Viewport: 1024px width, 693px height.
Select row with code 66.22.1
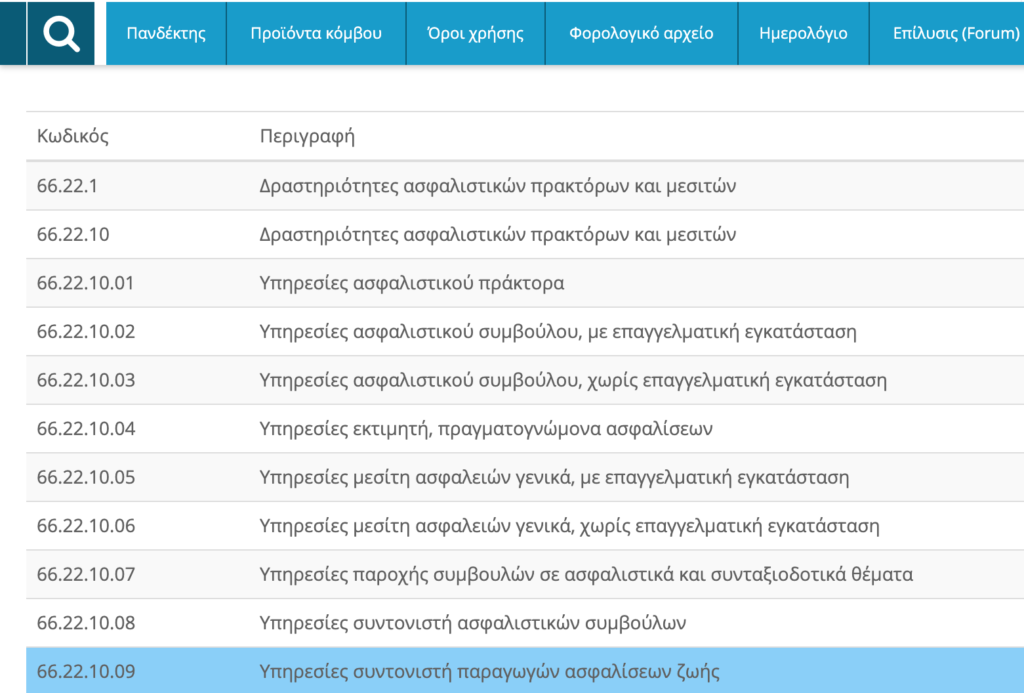pos(67,186)
